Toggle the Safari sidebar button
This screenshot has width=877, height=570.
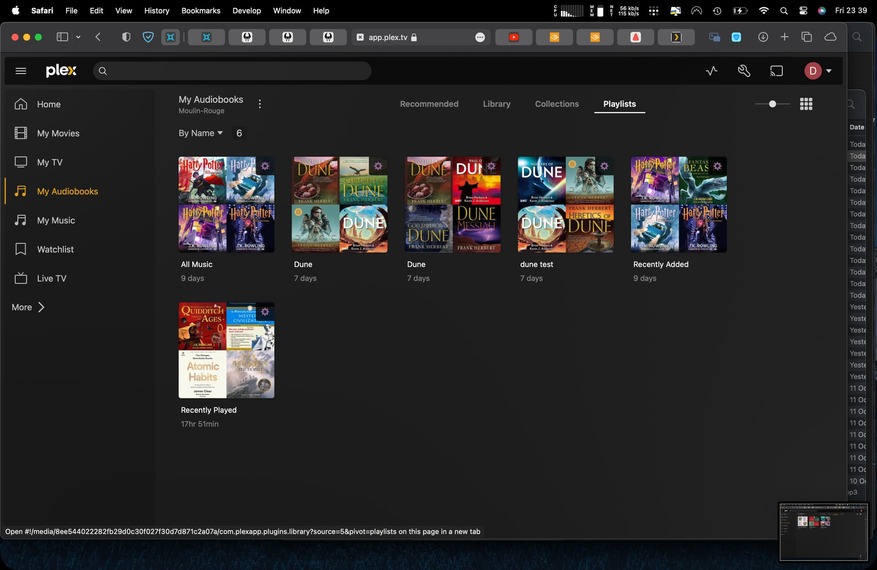point(62,37)
